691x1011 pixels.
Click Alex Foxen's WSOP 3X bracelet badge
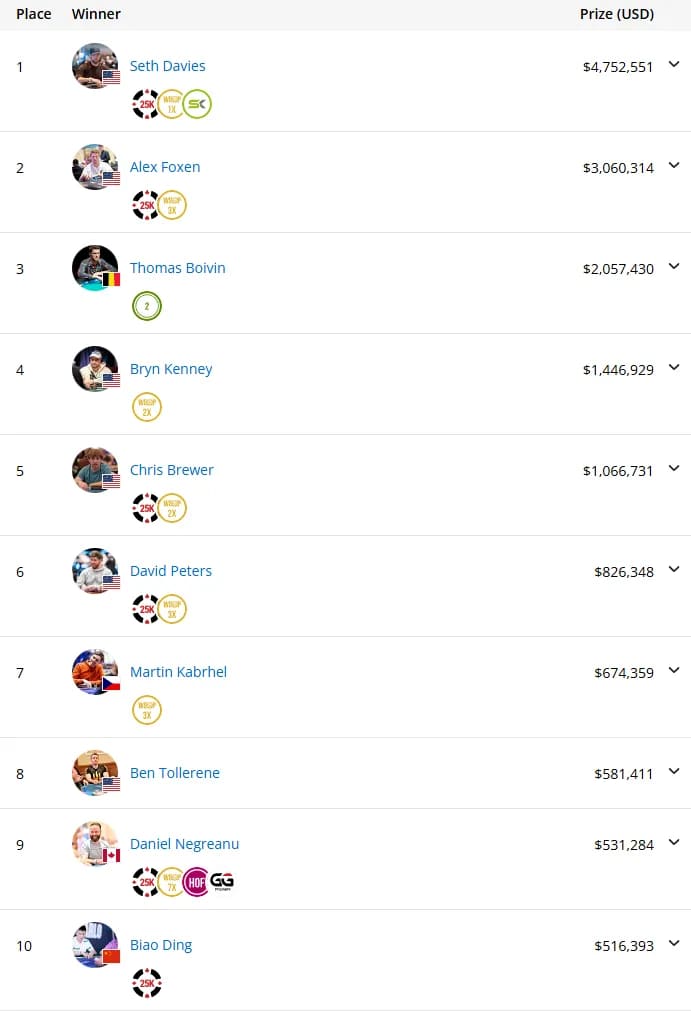tap(172, 205)
